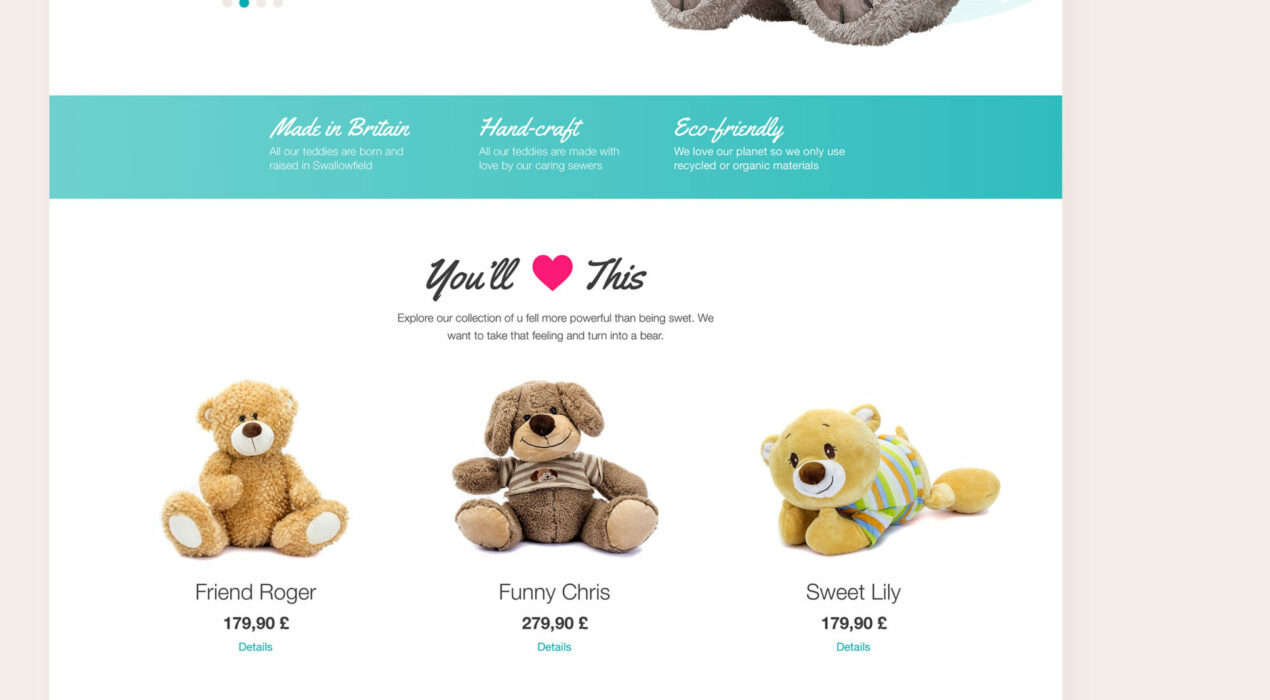Select the first grey carousel dot
The height and width of the screenshot is (700, 1270).
click(227, 3)
